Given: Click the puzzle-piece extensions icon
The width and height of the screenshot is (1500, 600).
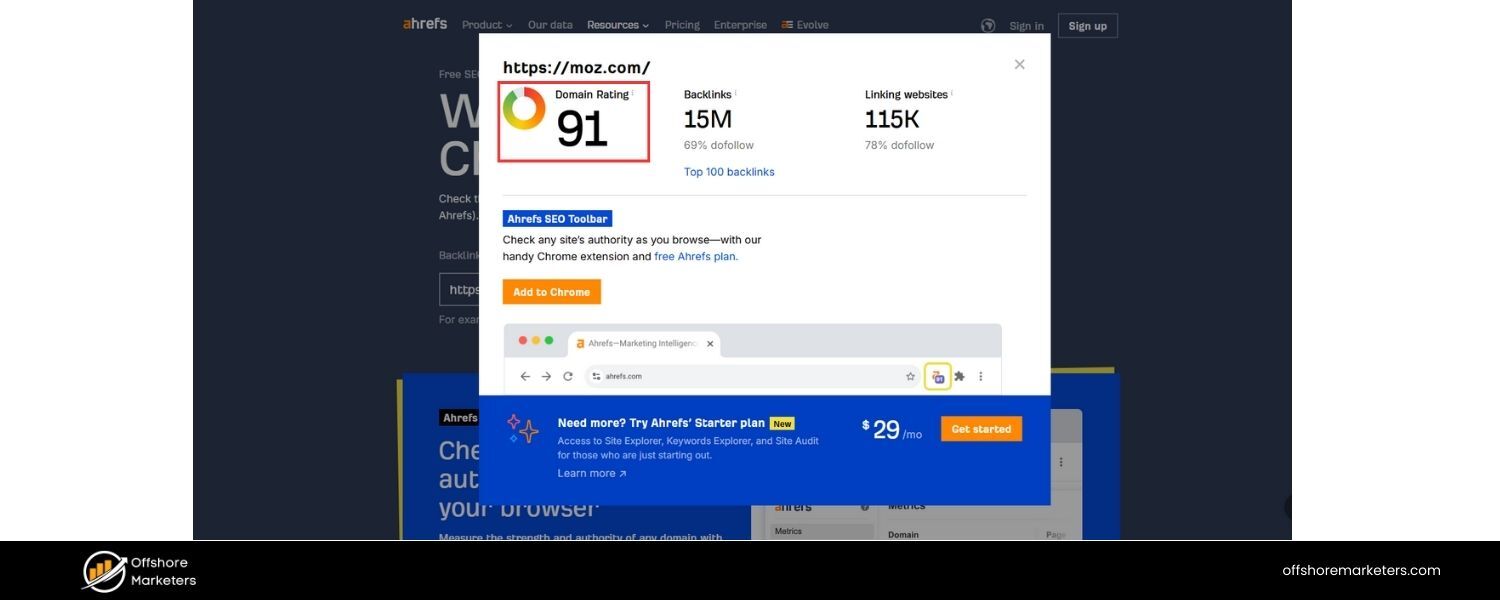Looking at the screenshot, I should (x=960, y=376).
